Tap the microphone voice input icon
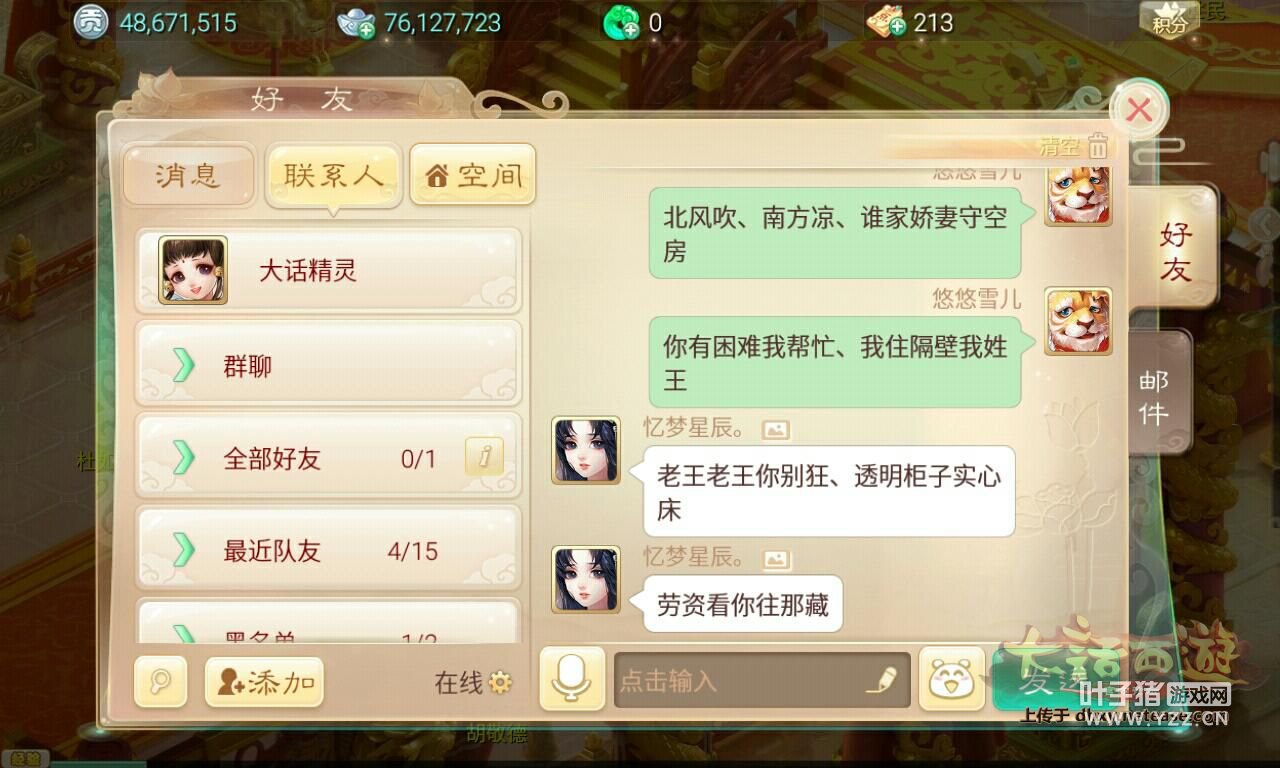Screen dimensions: 1280x768 coord(572,679)
